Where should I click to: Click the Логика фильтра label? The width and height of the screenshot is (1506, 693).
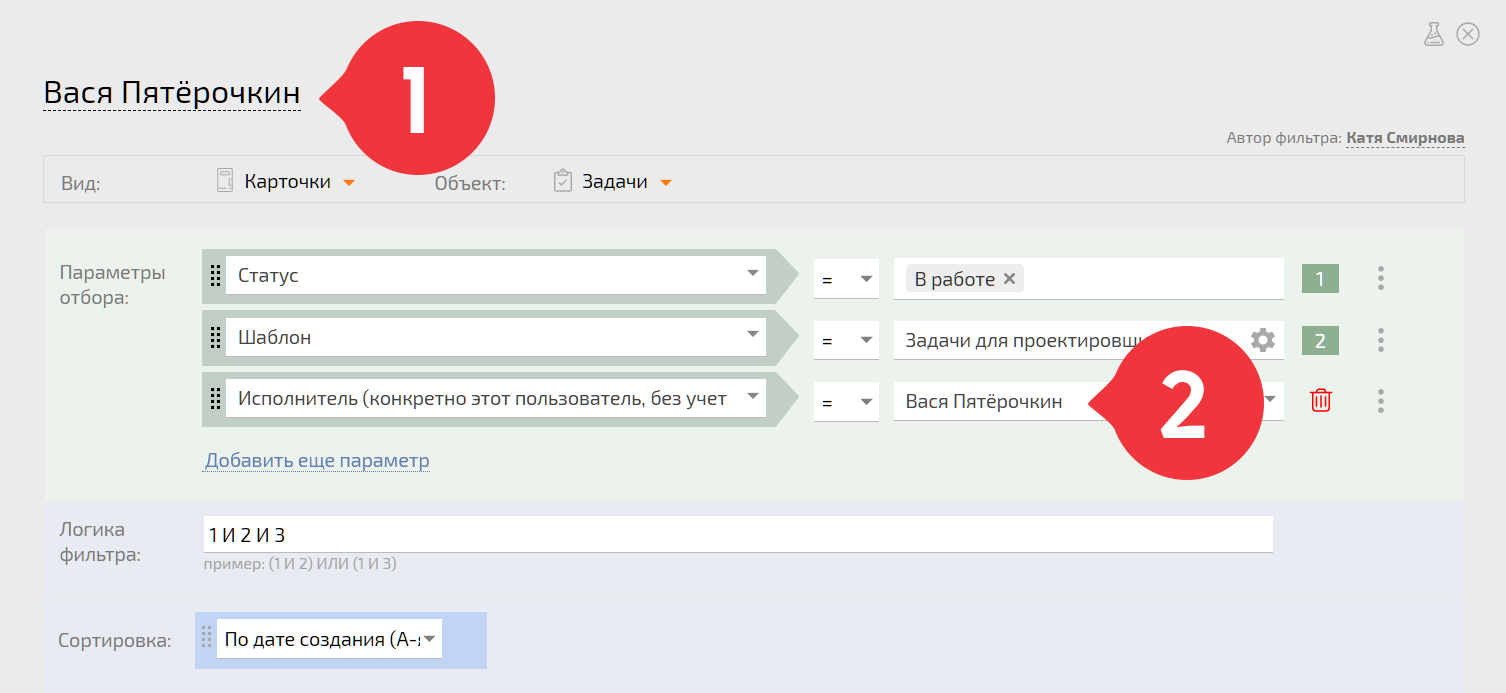click(100, 542)
